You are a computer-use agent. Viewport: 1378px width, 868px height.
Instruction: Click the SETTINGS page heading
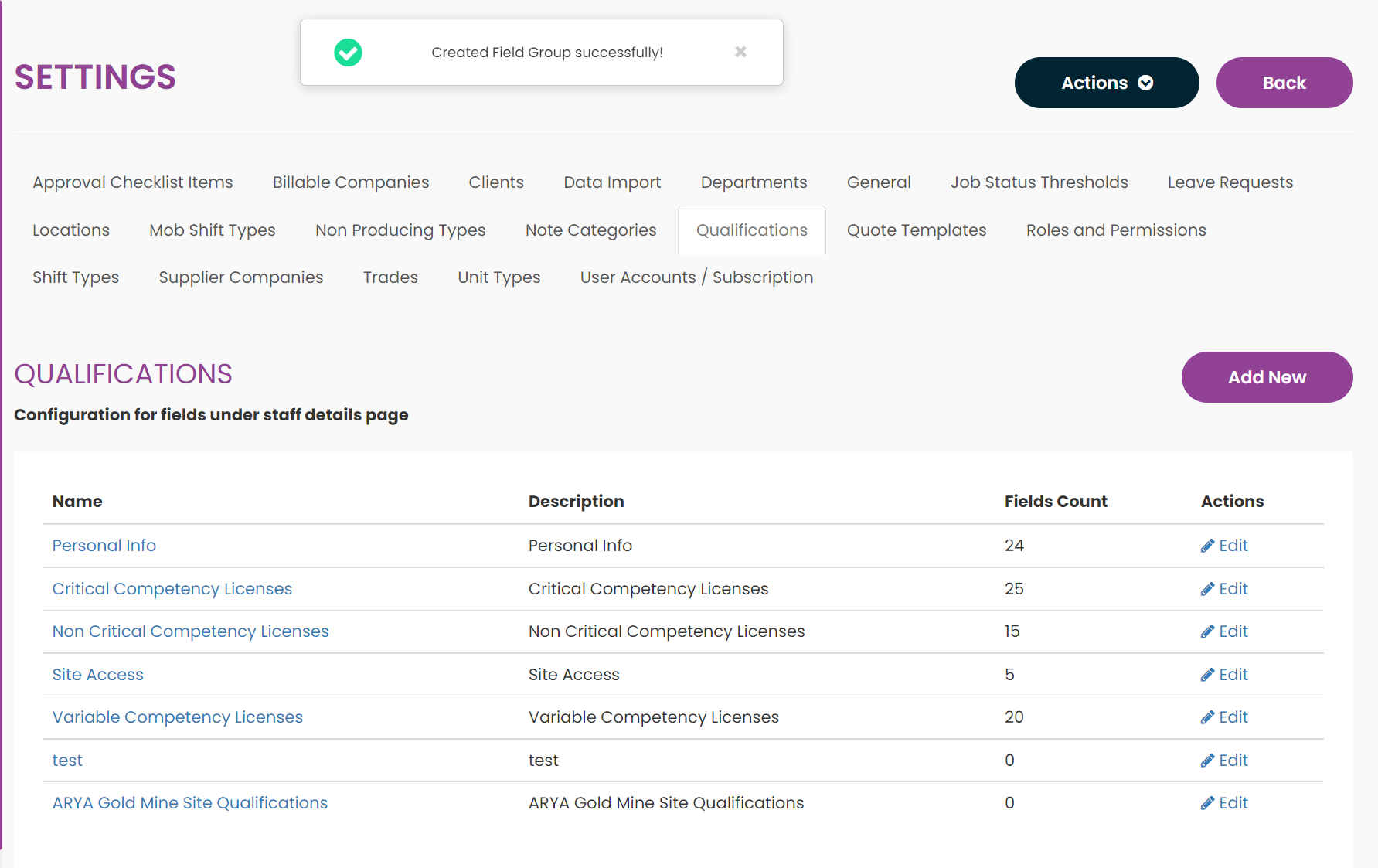click(x=95, y=77)
